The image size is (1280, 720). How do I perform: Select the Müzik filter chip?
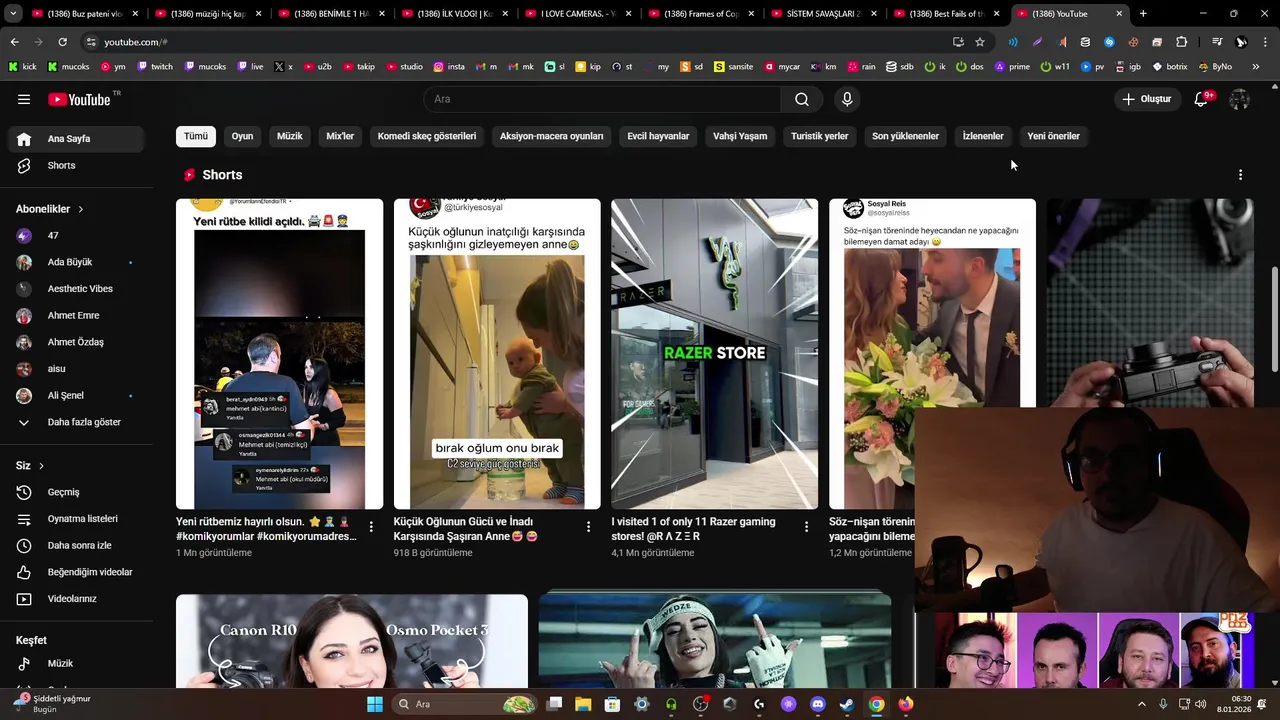pos(290,136)
